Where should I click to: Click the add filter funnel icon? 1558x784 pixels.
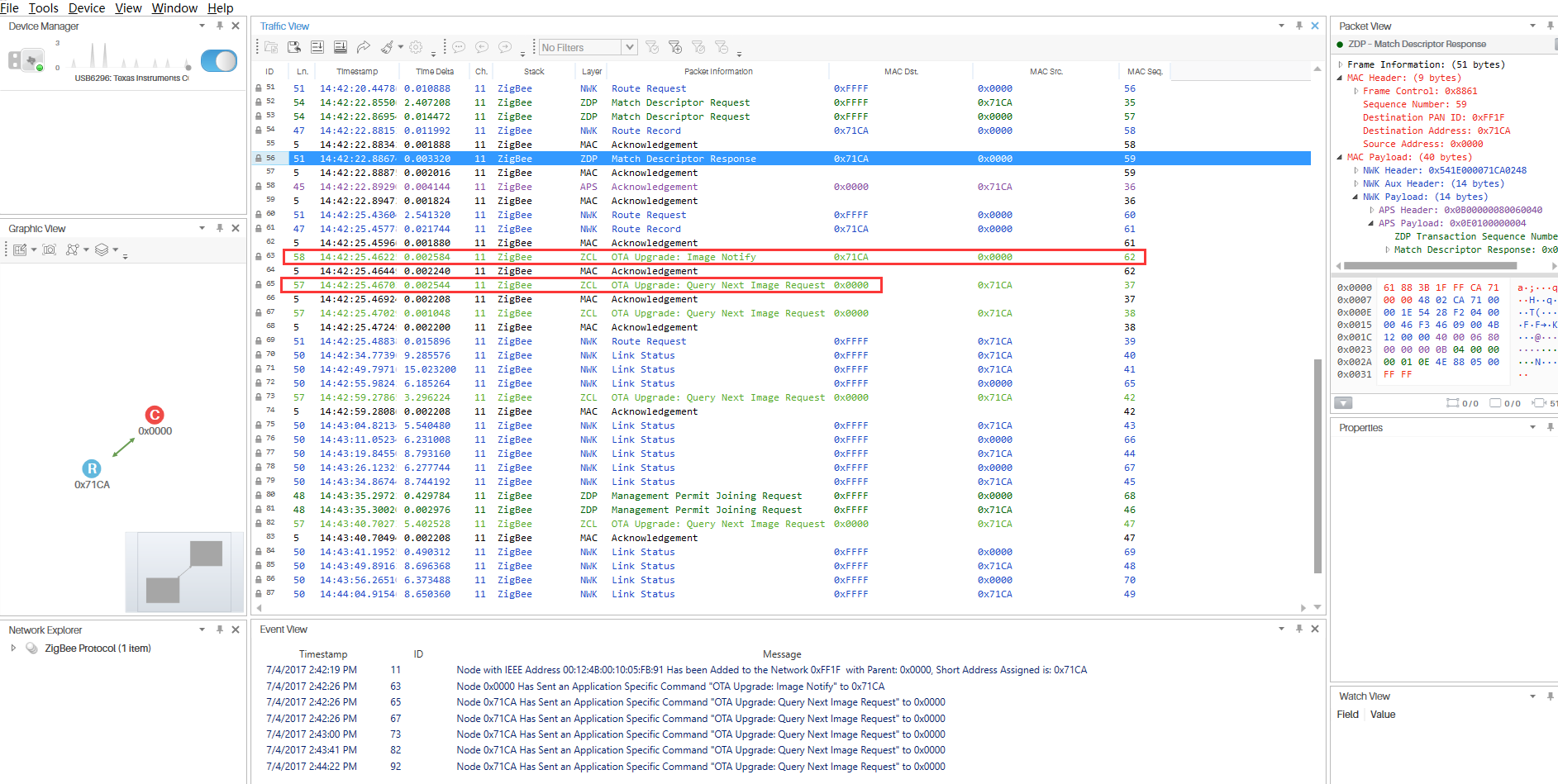click(675, 47)
